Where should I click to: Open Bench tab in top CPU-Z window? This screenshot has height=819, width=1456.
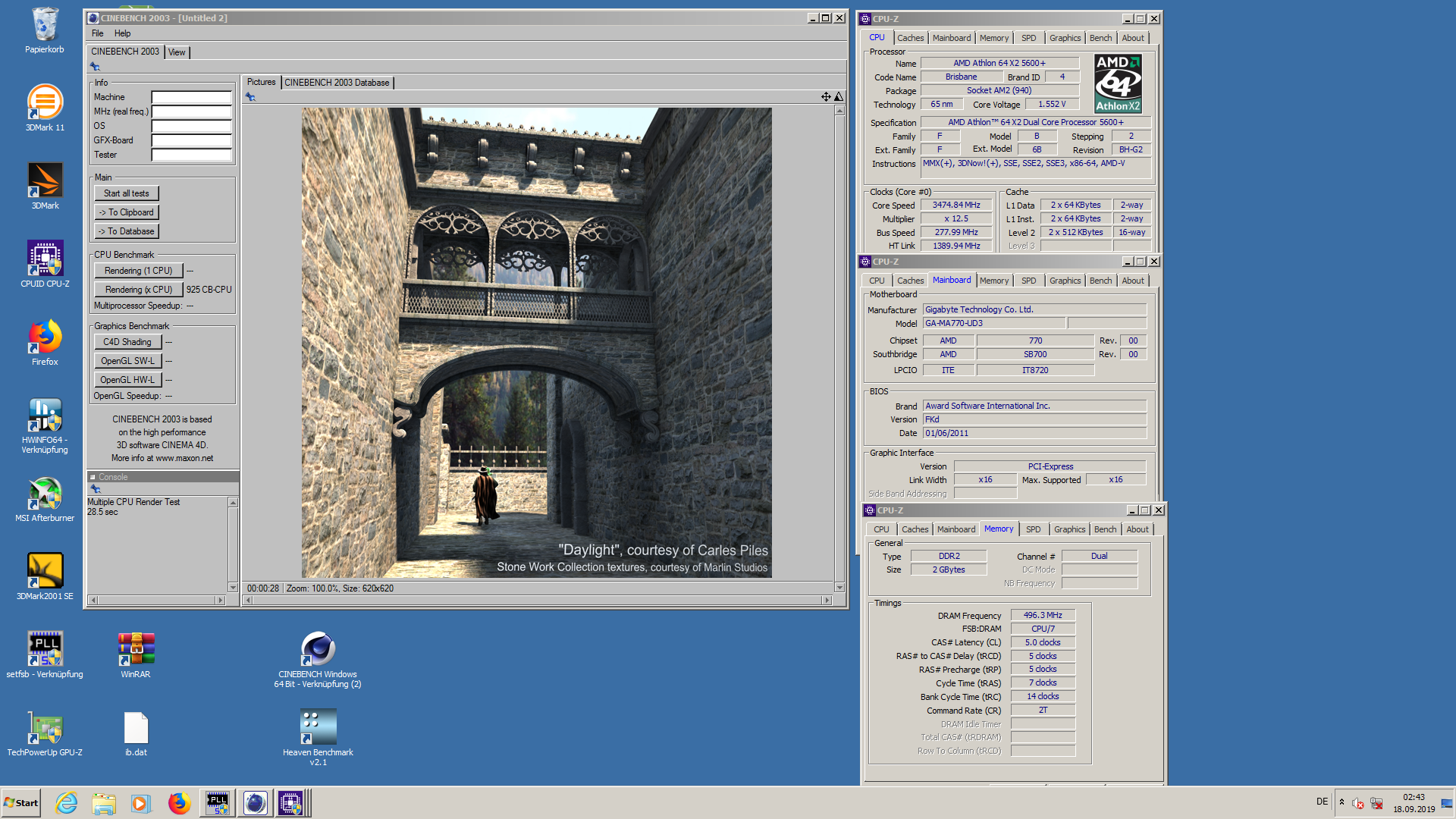point(1100,38)
